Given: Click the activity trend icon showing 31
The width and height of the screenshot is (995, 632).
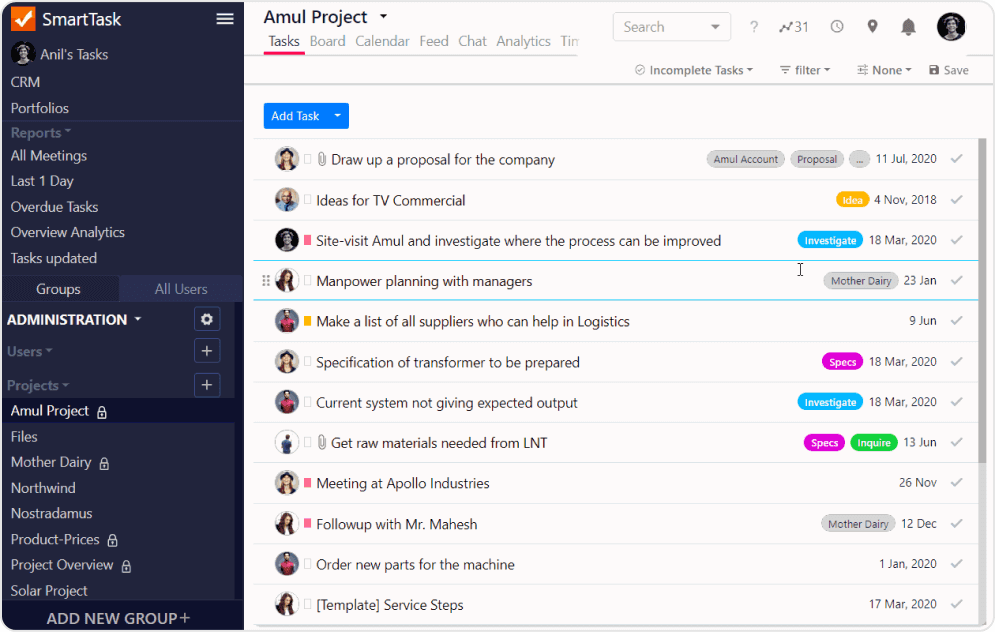Looking at the screenshot, I should pyautogui.click(x=794, y=27).
